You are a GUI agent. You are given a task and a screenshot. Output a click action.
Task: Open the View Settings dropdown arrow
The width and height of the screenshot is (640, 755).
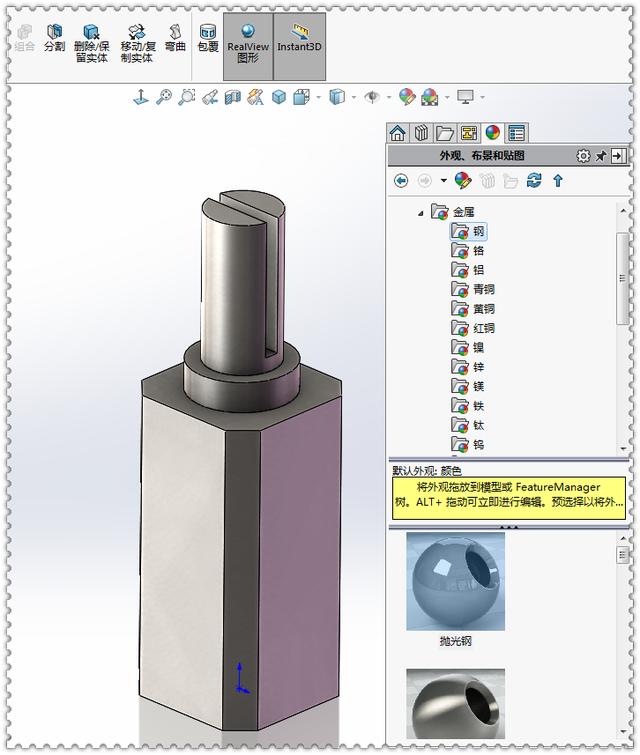point(482,98)
